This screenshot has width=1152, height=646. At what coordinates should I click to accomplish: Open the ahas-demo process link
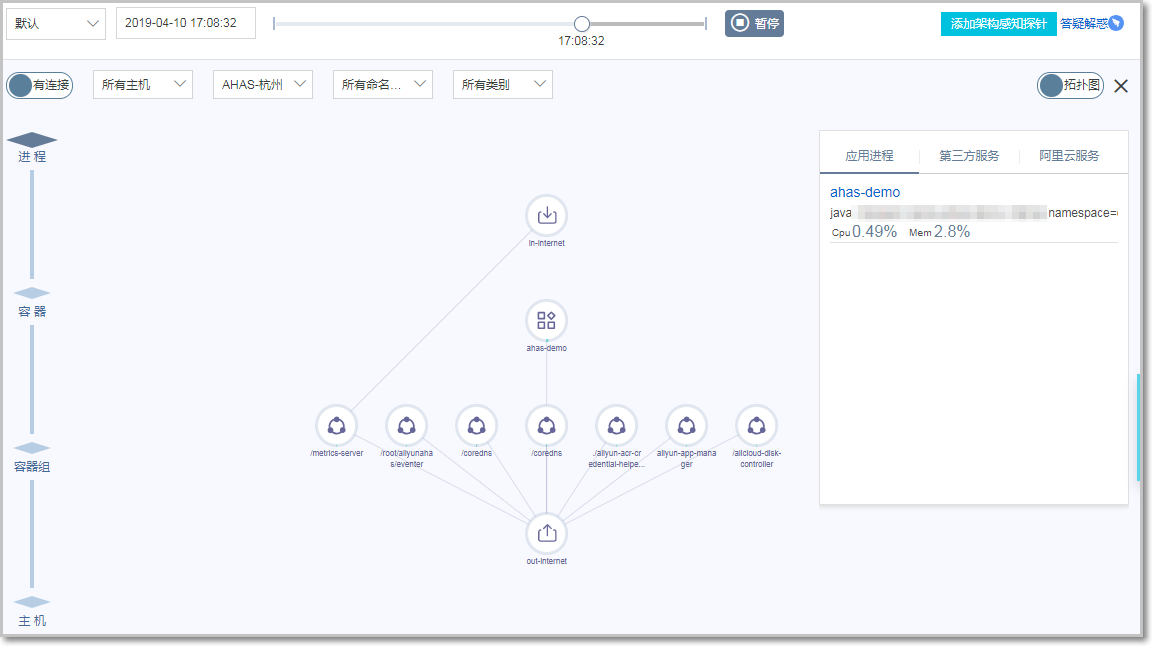[x=865, y=192]
